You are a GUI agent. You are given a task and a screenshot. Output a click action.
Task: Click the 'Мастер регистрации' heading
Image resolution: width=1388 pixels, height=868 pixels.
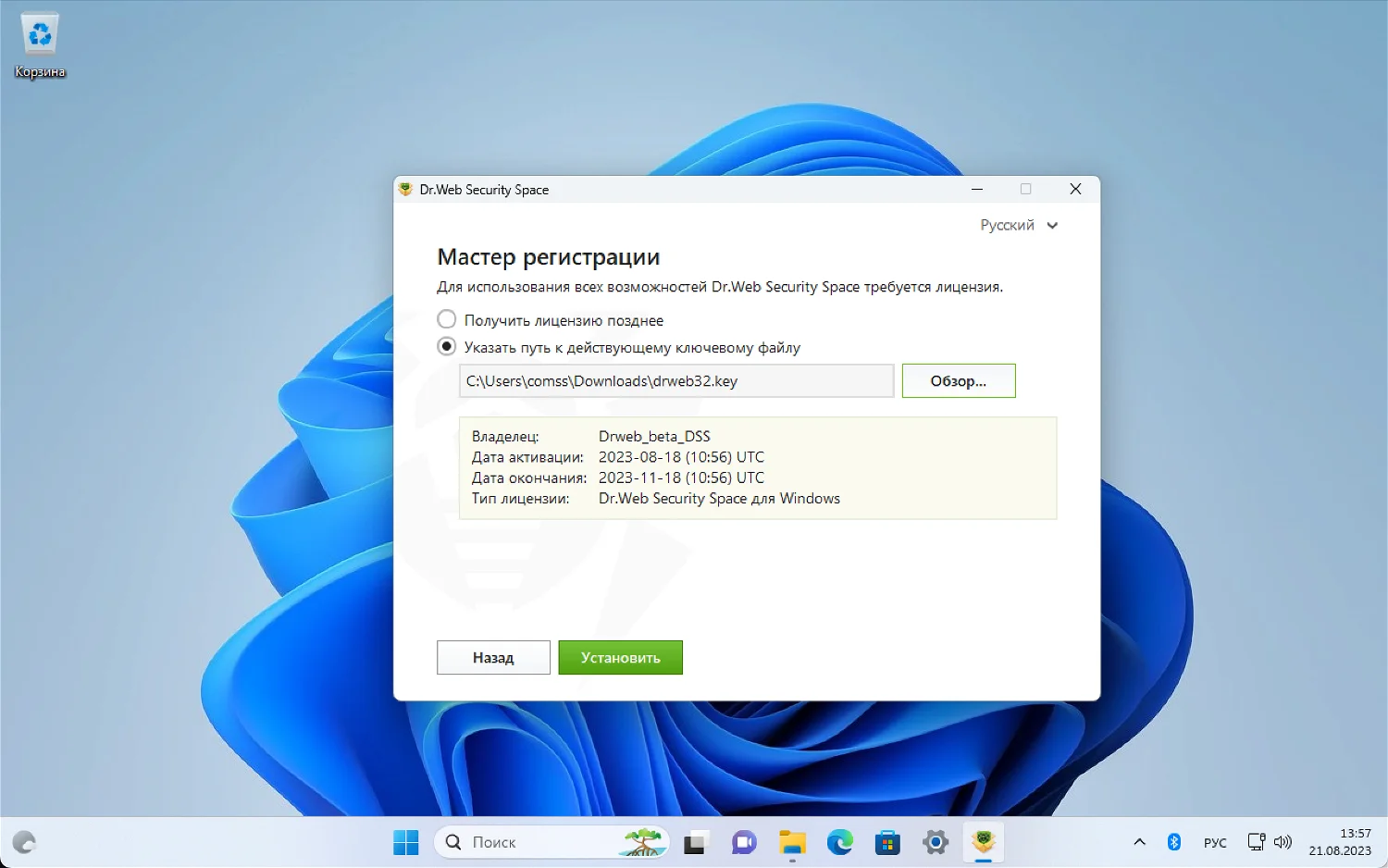pos(549,257)
